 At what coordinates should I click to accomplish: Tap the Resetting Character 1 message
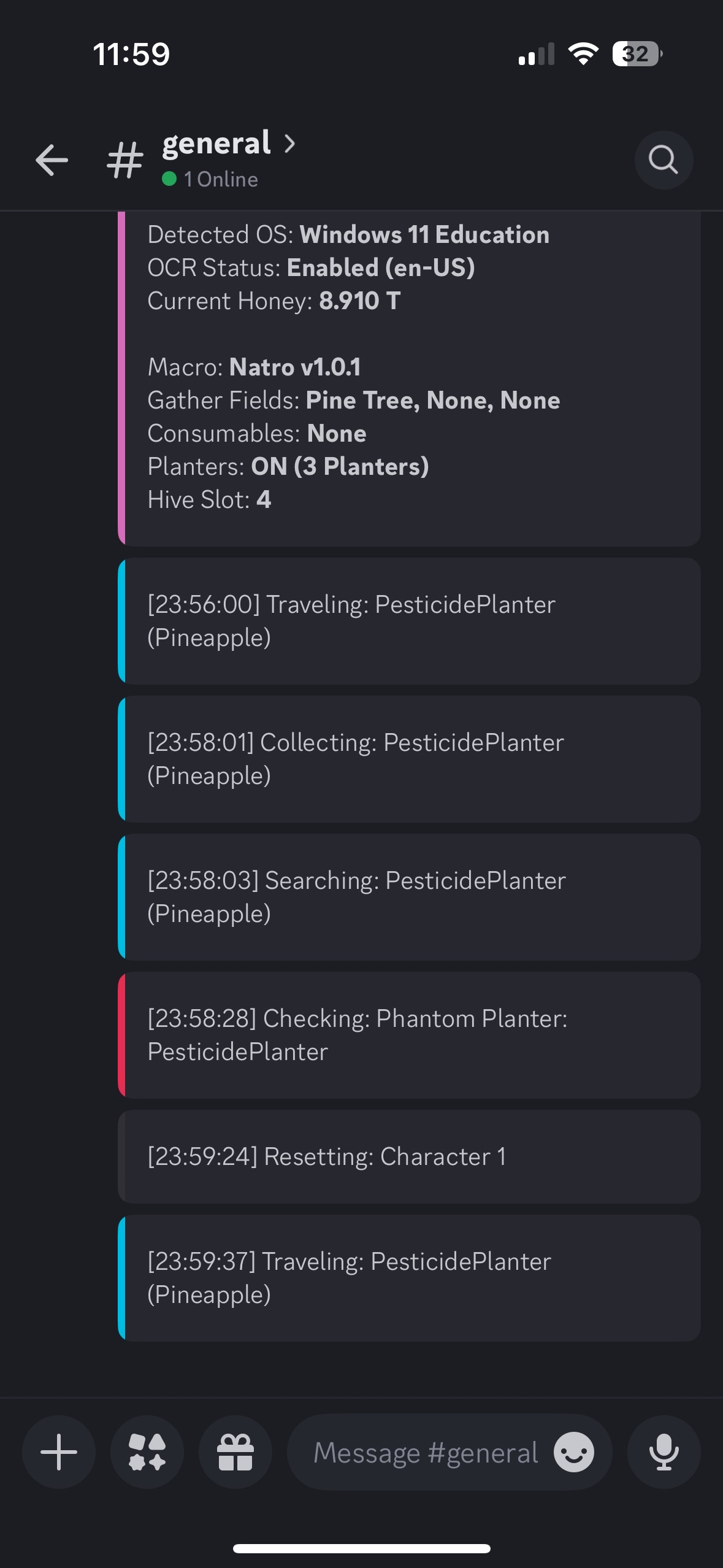click(x=409, y=1156)
